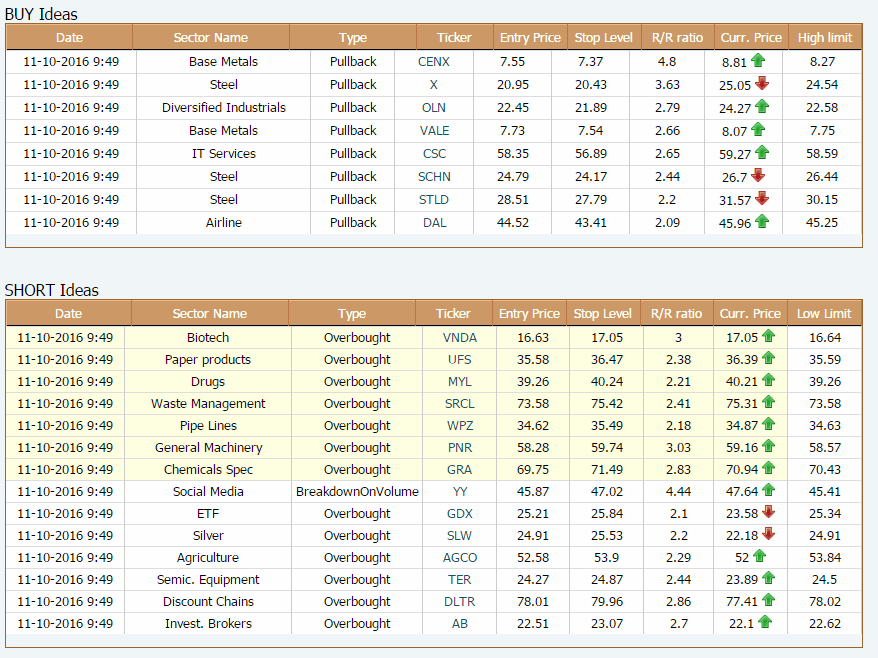Select R/R ratio 4.44 in YY row
The width and height of the screenshot is (878, 658).
tap(678, 492)
